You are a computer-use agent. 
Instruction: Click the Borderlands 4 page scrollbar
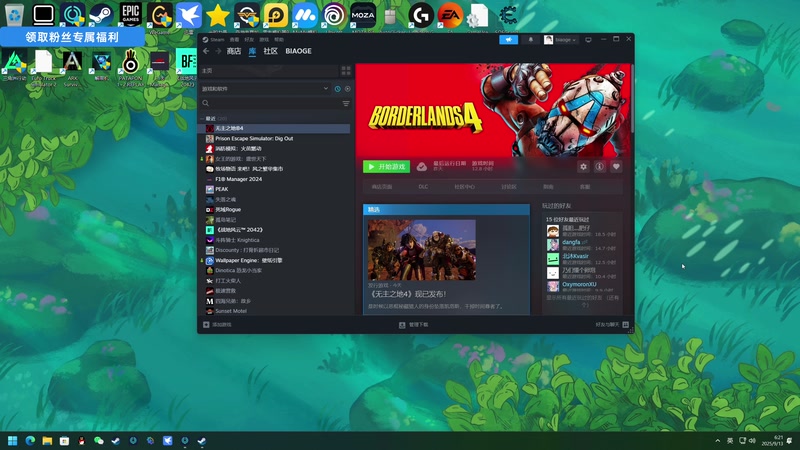632,97
